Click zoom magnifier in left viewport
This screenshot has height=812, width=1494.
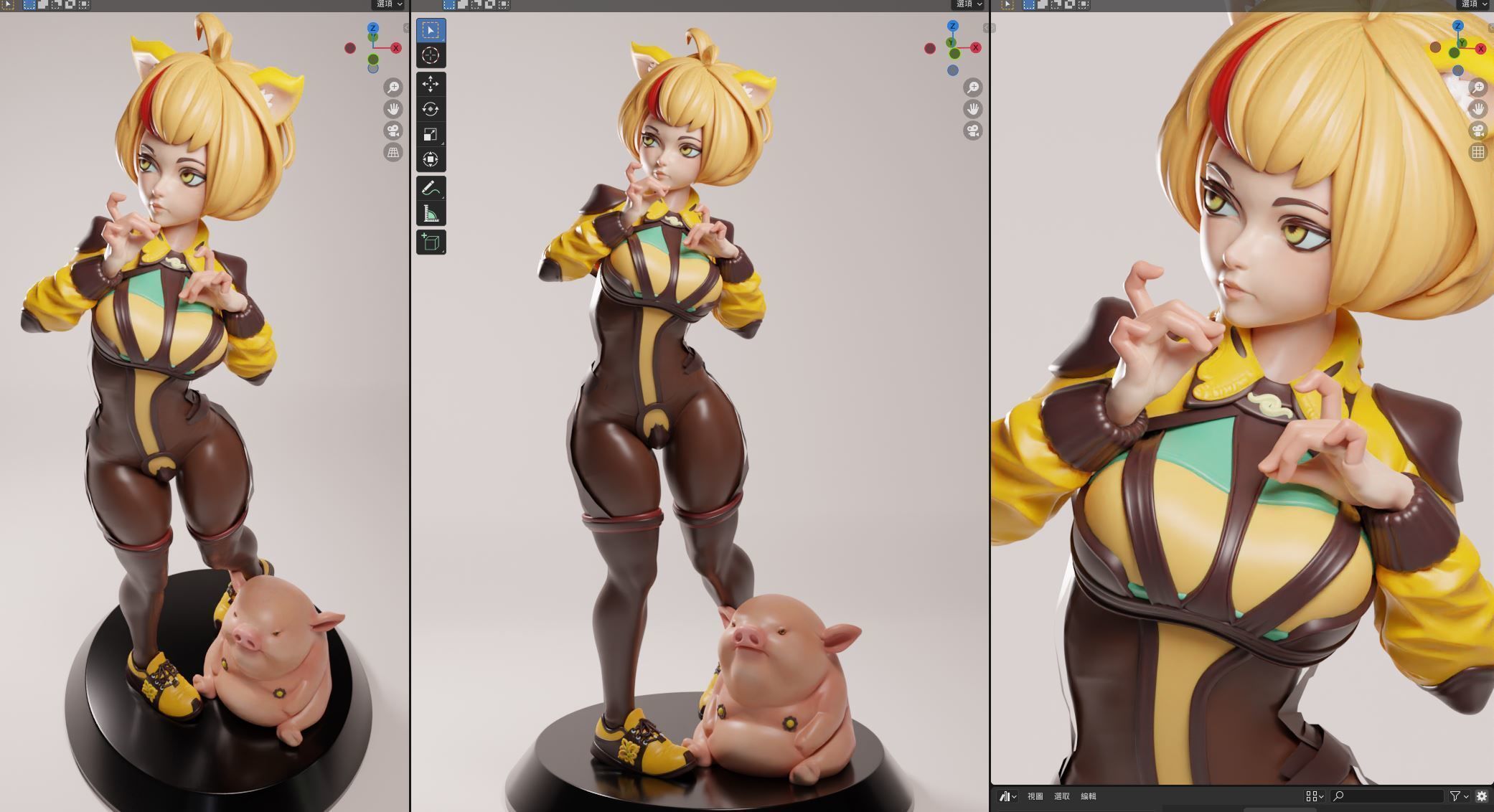click(x=393, y=88)
